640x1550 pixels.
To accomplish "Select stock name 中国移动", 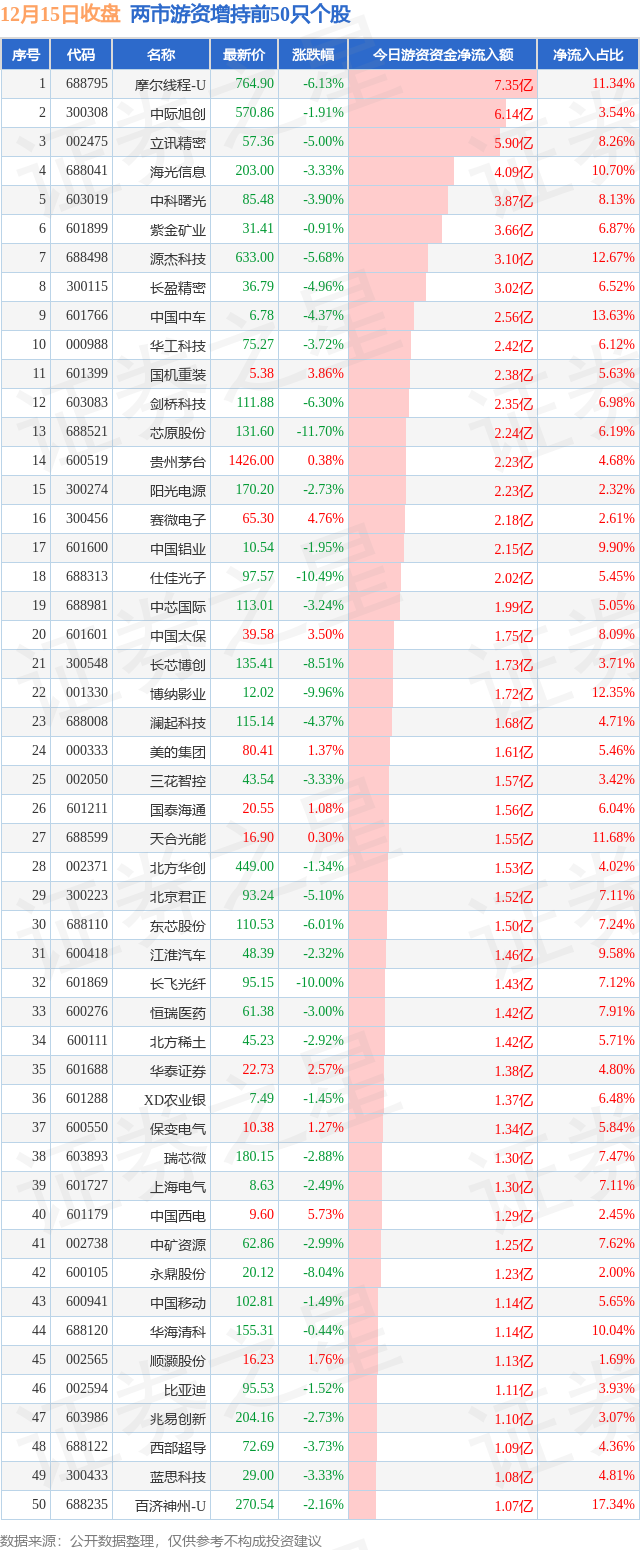I will pos(178,1302).
